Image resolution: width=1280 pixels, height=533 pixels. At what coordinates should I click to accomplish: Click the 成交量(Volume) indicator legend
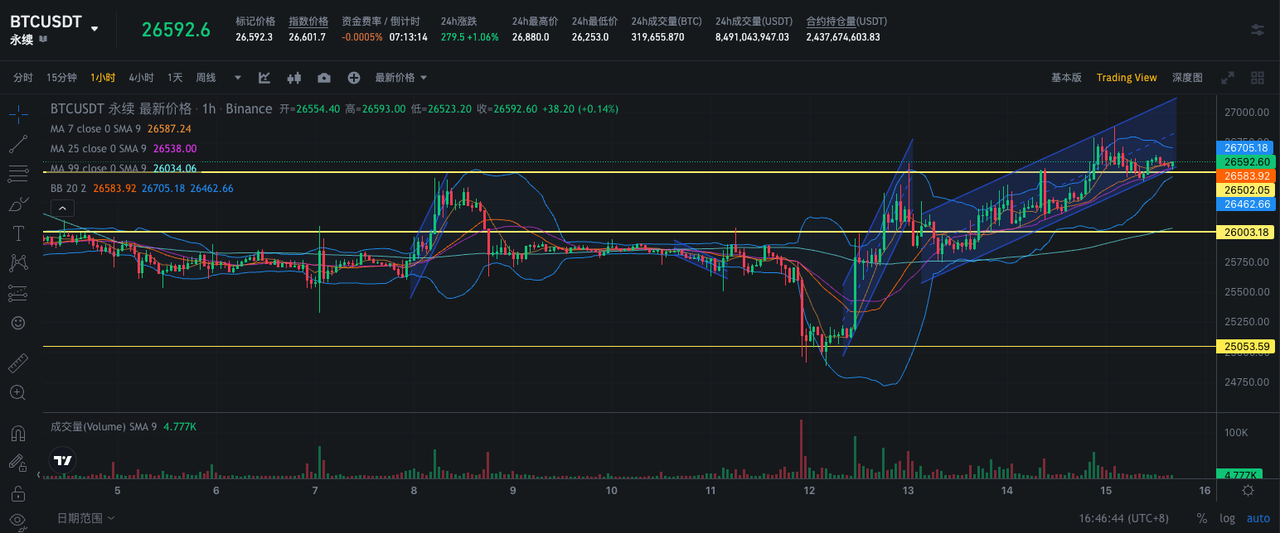123,427
